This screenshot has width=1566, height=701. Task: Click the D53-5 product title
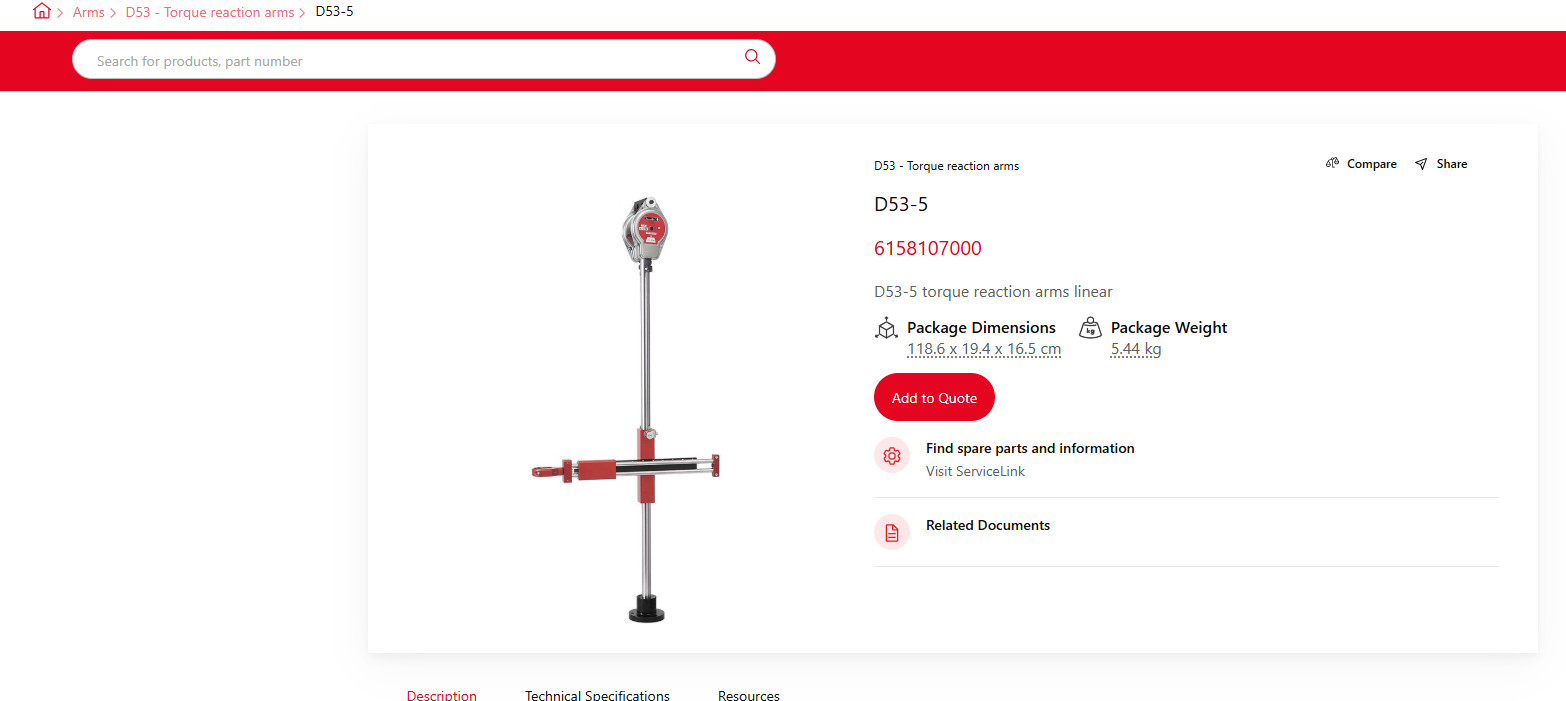pyautogui.click(x=901, y=204)
